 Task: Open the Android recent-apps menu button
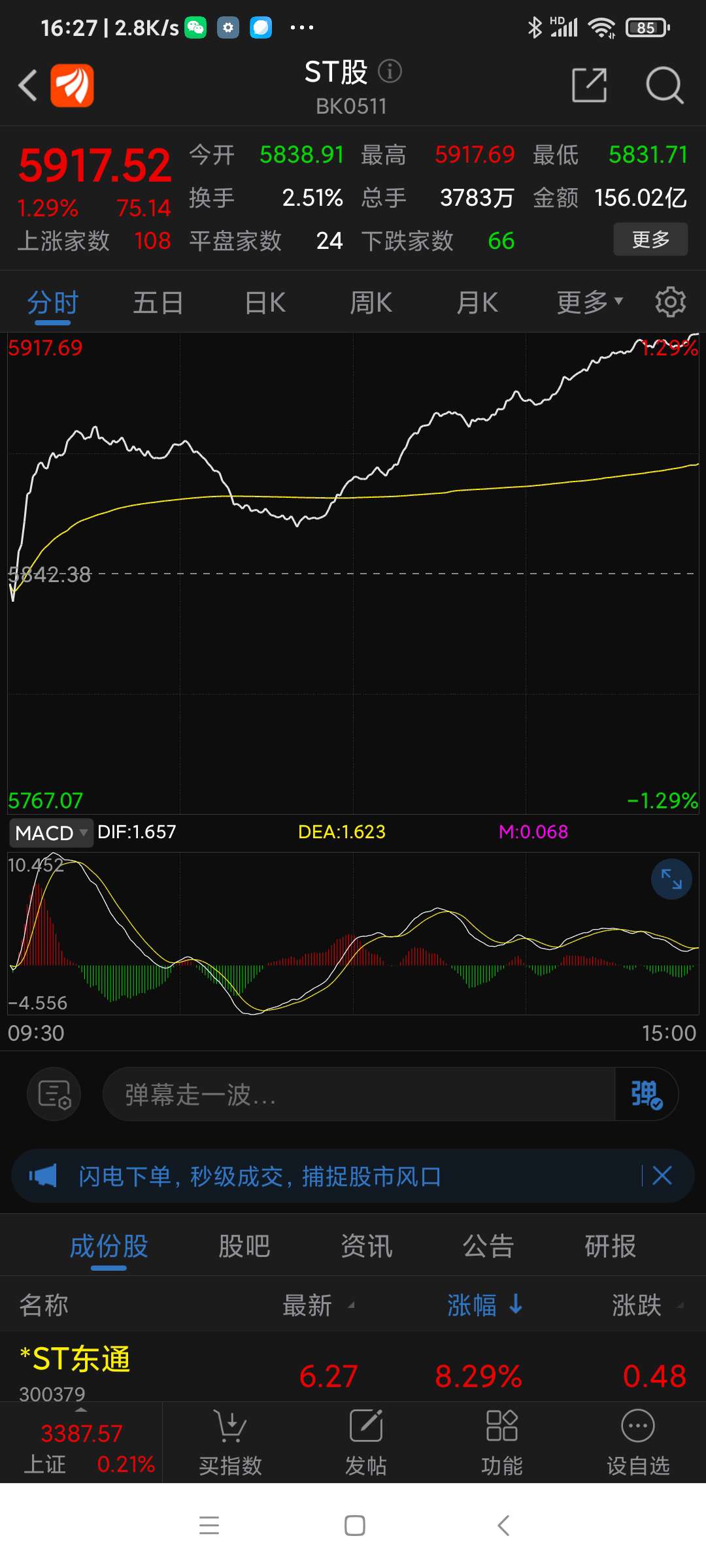coord(209,1526)
